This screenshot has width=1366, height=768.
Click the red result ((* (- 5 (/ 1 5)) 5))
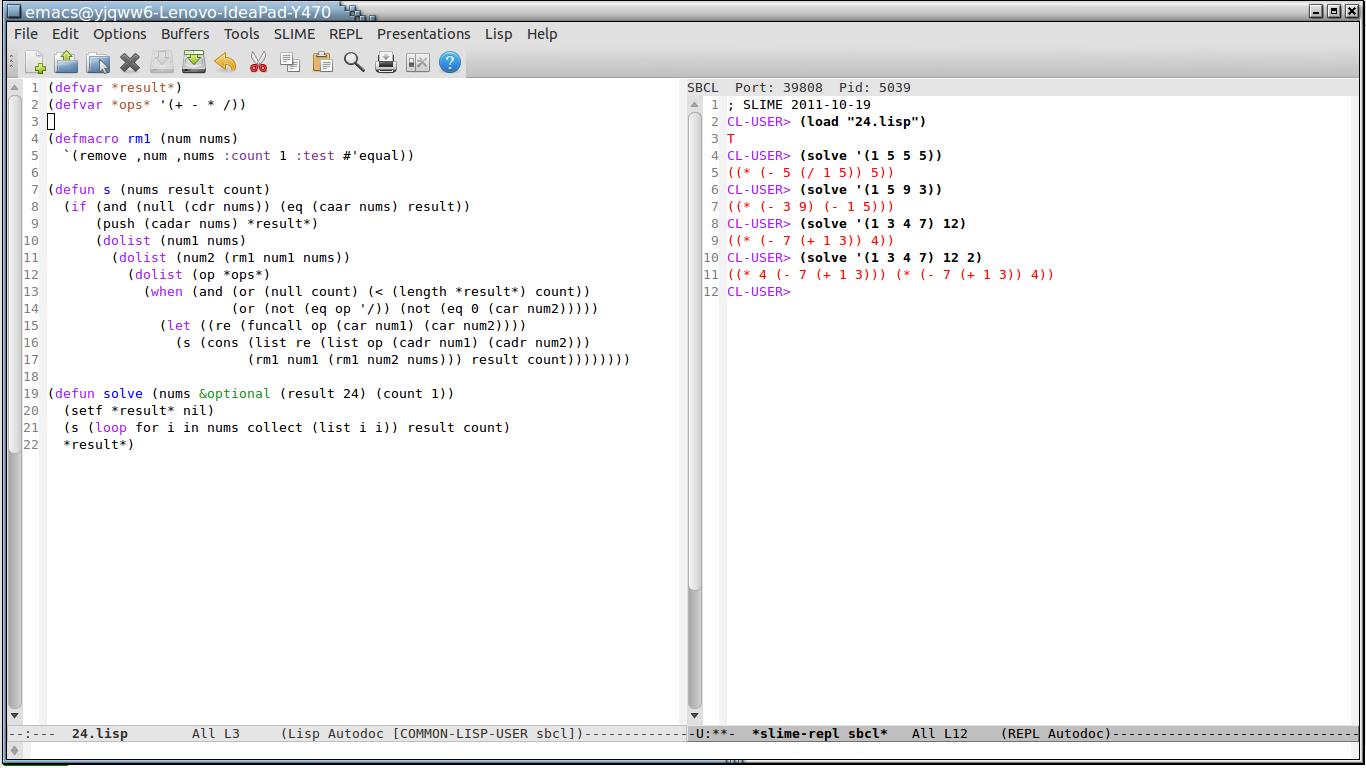coord(811,173)
